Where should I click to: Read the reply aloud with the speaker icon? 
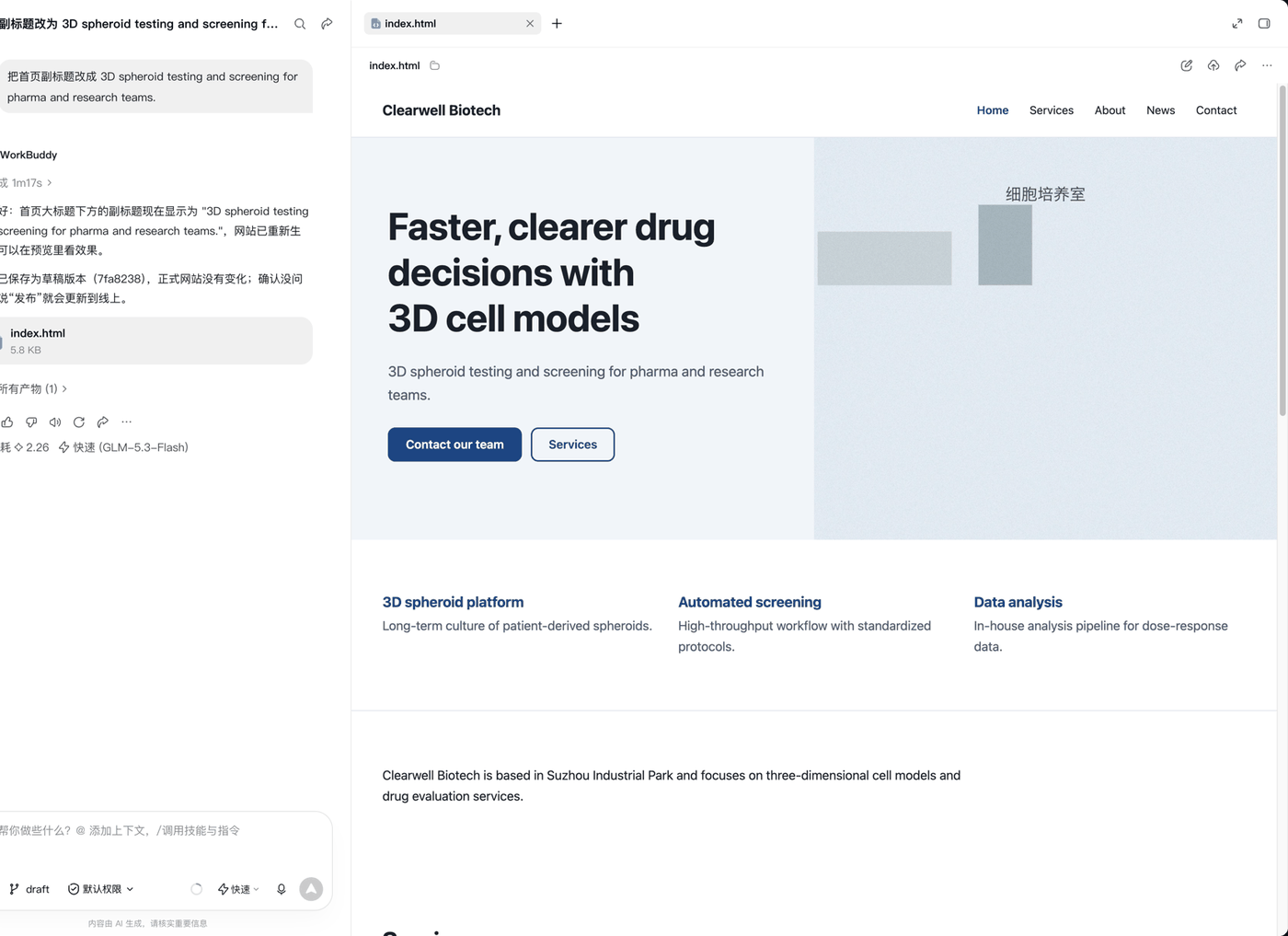coord(55,422)
